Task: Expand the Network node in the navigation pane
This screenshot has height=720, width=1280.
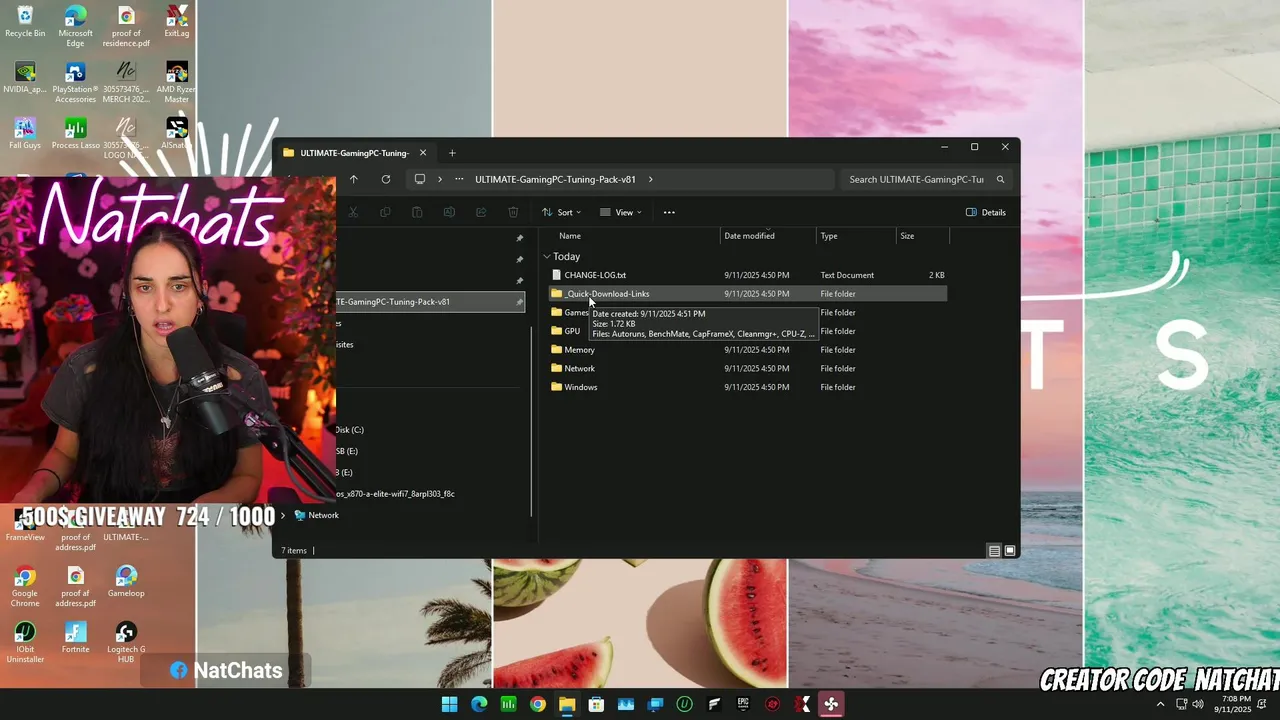Action: click(285, 515)
